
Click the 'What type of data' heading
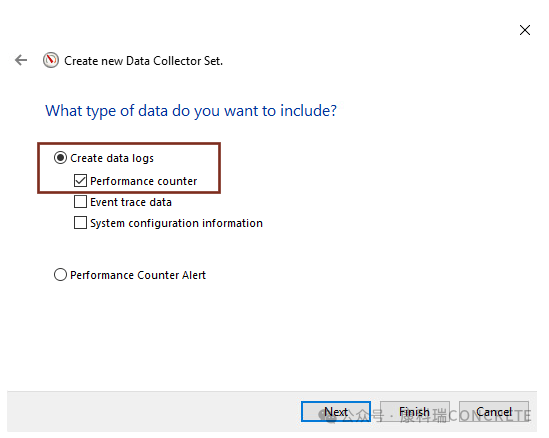tap(191, 111)
